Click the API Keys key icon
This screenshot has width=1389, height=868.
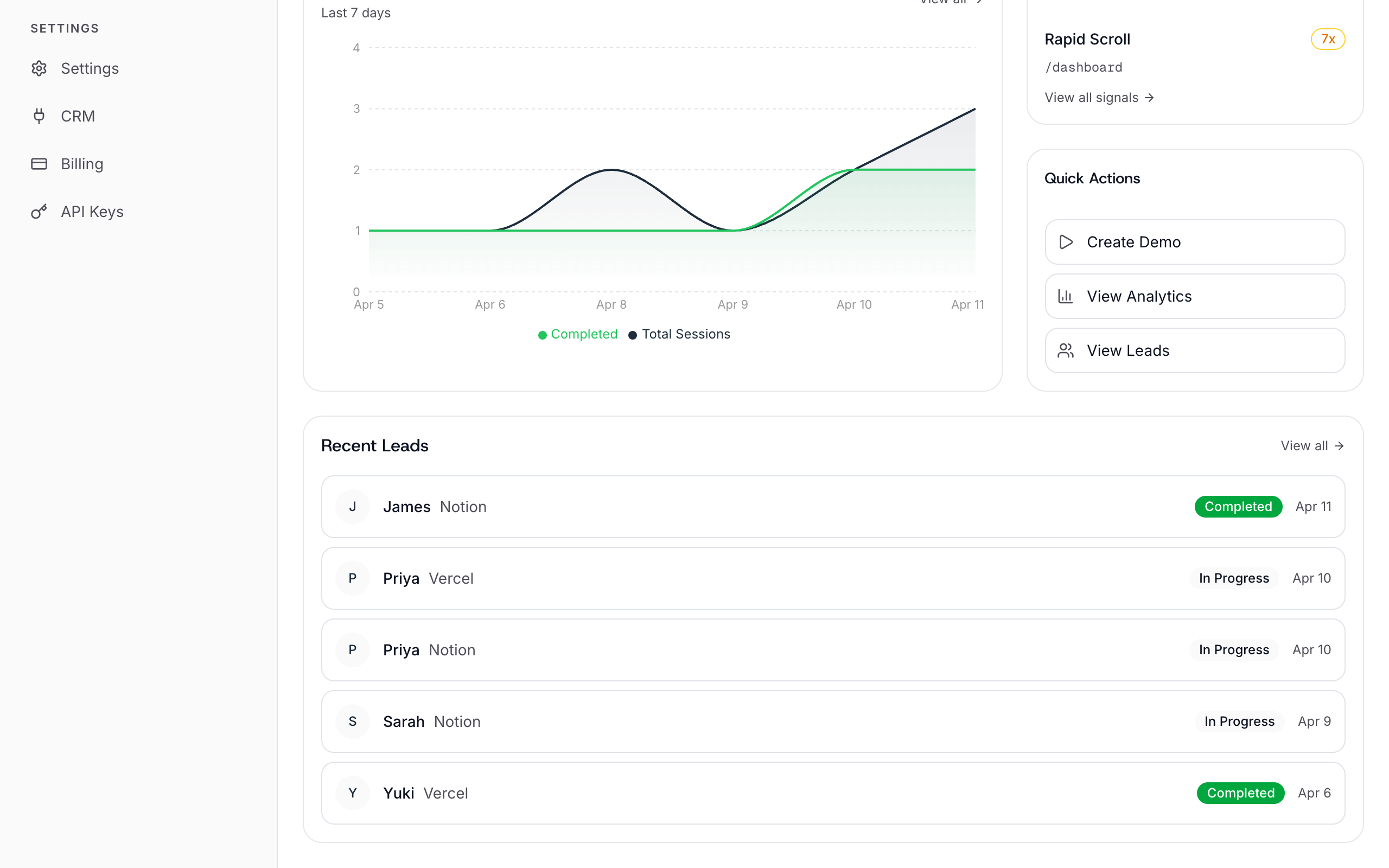point(39,211)
